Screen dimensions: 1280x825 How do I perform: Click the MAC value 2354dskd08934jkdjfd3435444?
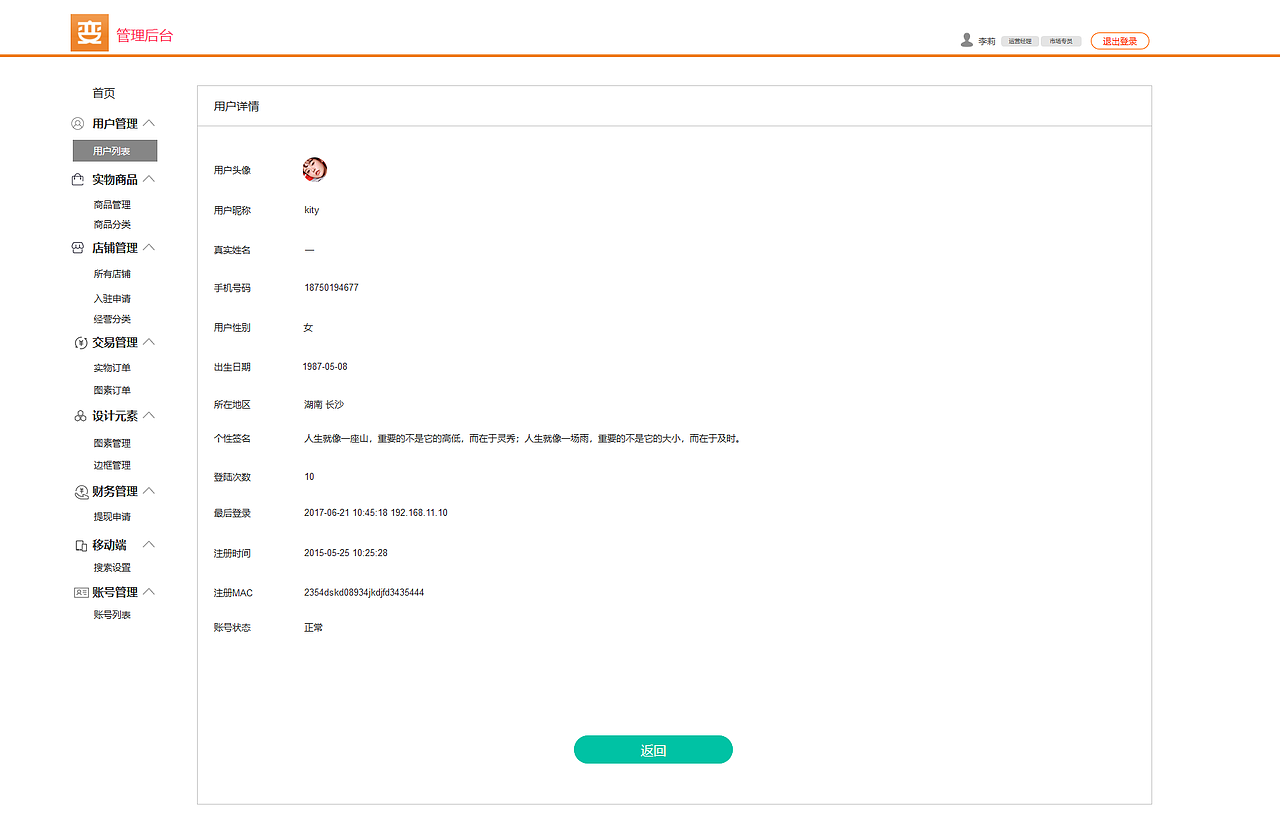coord(364,593)
